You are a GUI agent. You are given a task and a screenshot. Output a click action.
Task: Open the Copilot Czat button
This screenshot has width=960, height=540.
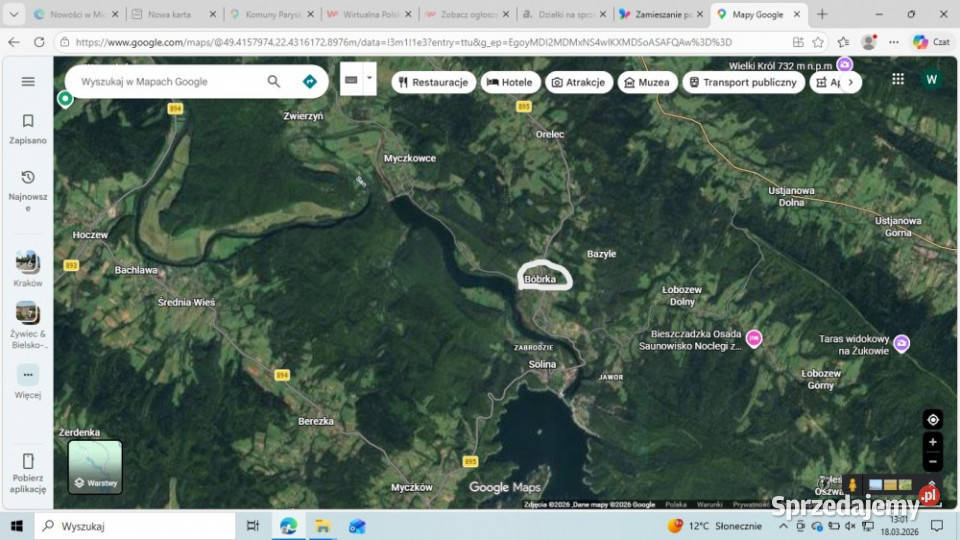pos(932,42)
